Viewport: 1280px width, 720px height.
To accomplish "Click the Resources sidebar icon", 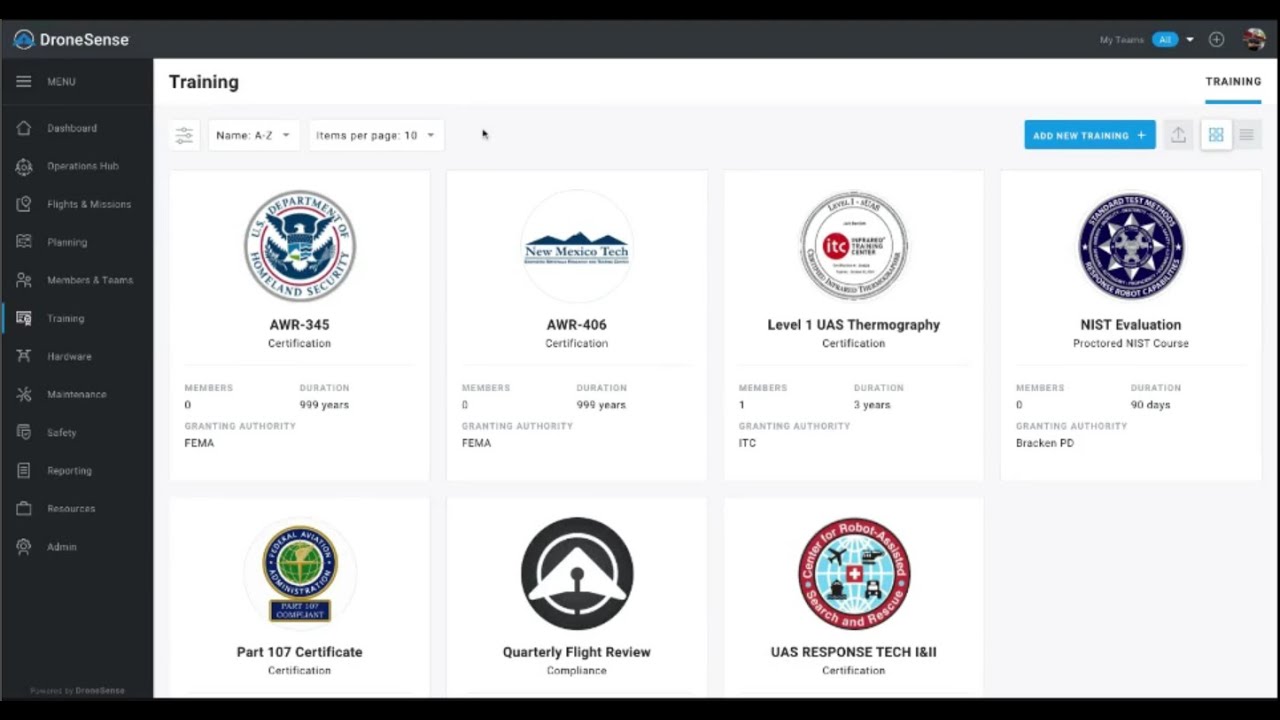I will tap(24, 508).
